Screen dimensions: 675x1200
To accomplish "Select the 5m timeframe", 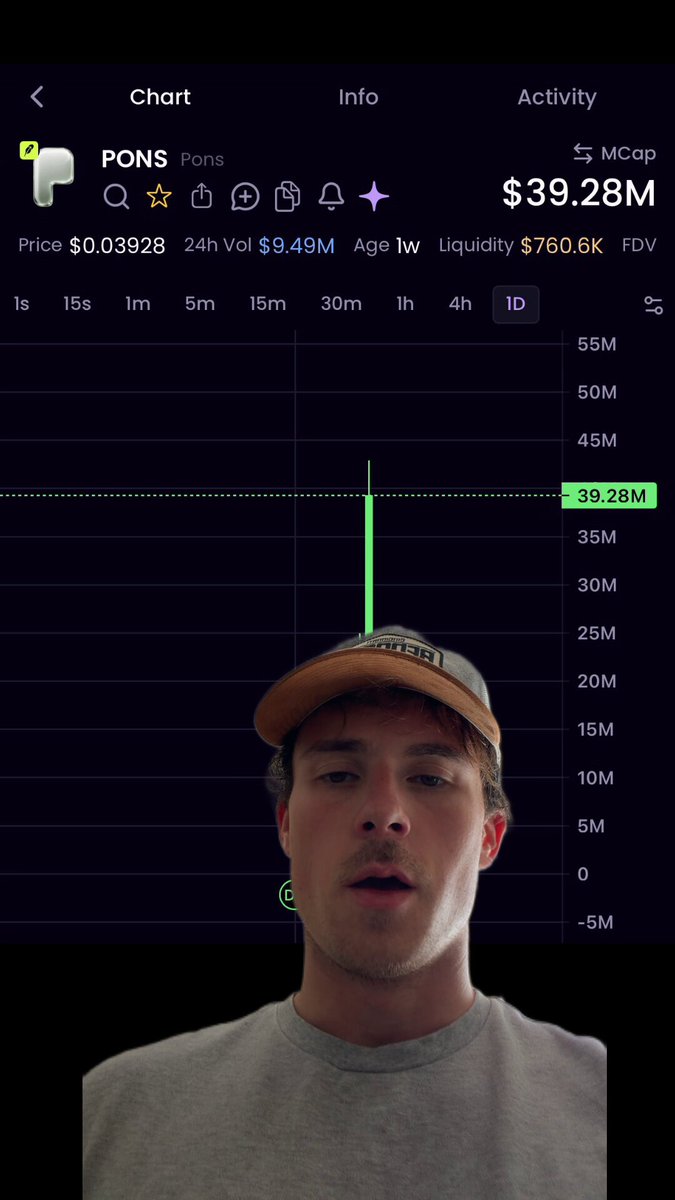I will tap(200, 304).
